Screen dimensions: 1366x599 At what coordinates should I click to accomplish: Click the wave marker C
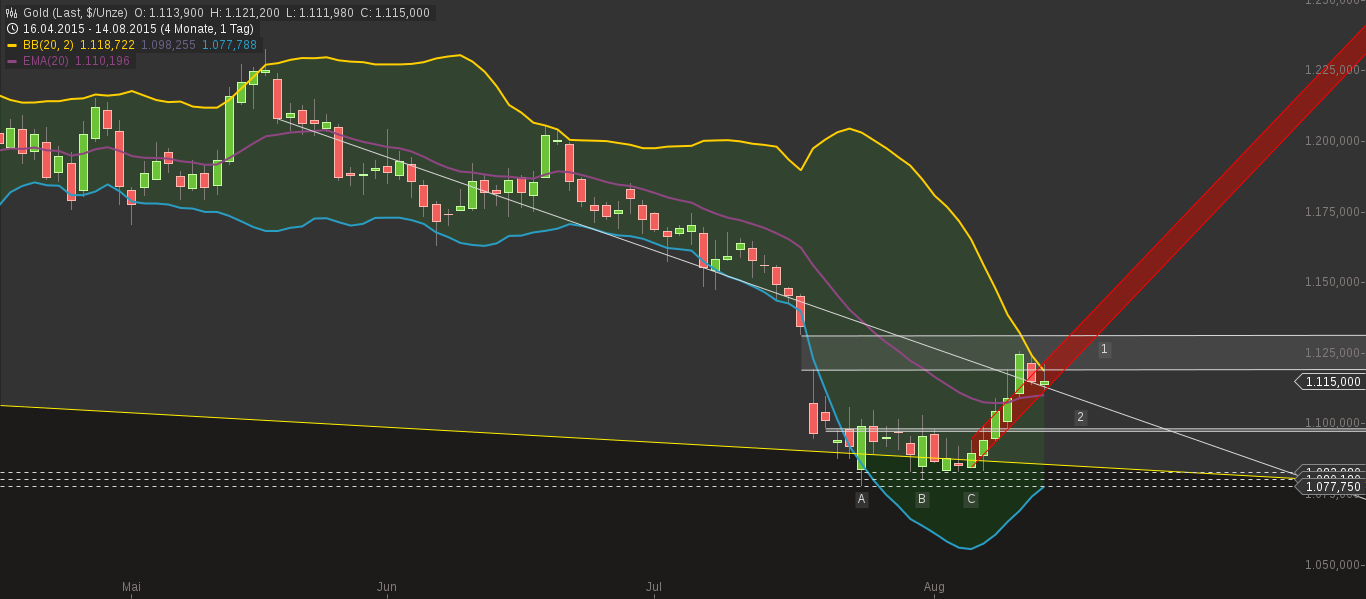pyautogui.click(x=971, y=499)
